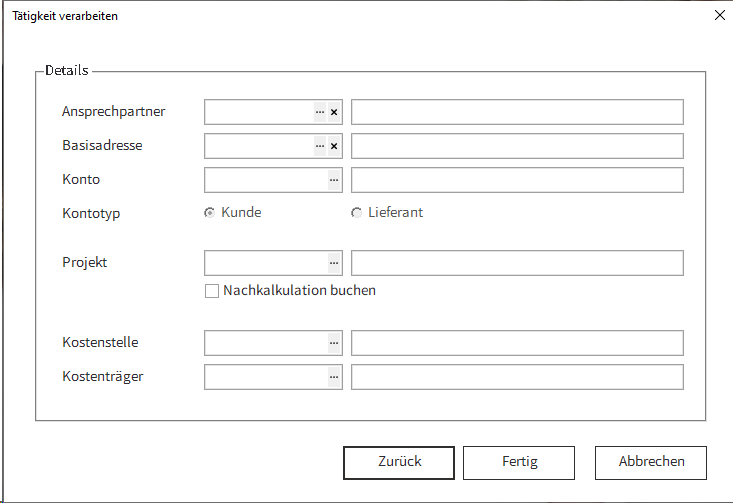Open the Projekt lookup ellipsis button
Screen dimensions: 733x503
point(334,263)
